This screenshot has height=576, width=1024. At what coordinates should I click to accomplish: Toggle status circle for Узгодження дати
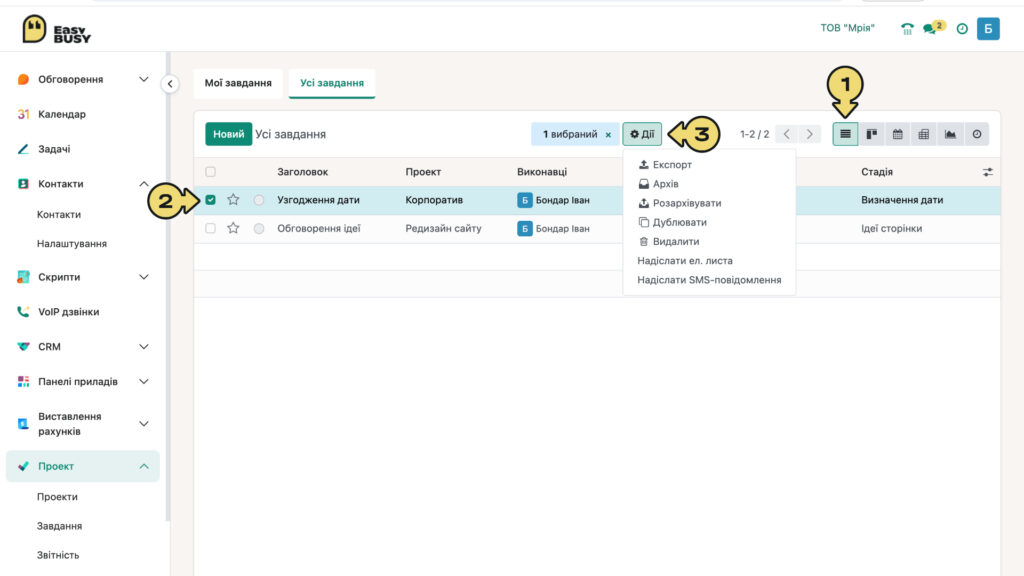click(x=259, y=200)
